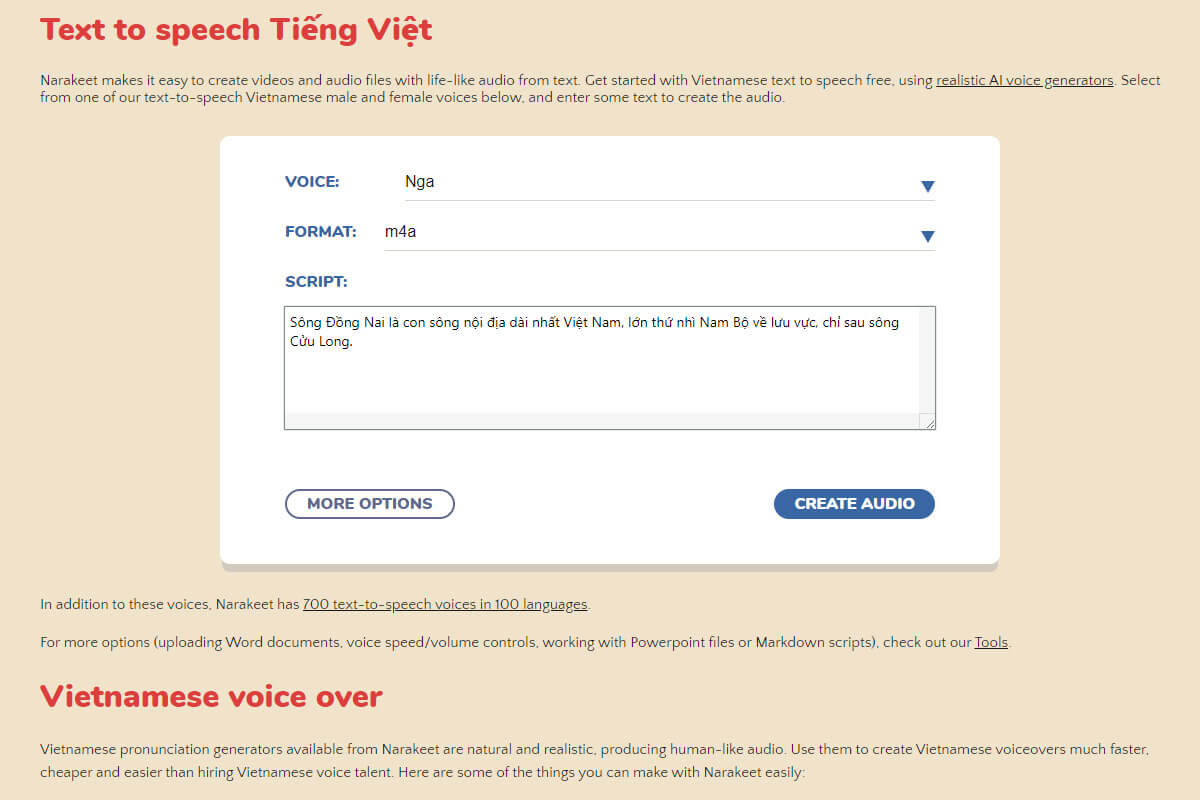Follow the realistic AI voice generators link
This screenshot has width=1200, height=800.
tap(1024, 80)
